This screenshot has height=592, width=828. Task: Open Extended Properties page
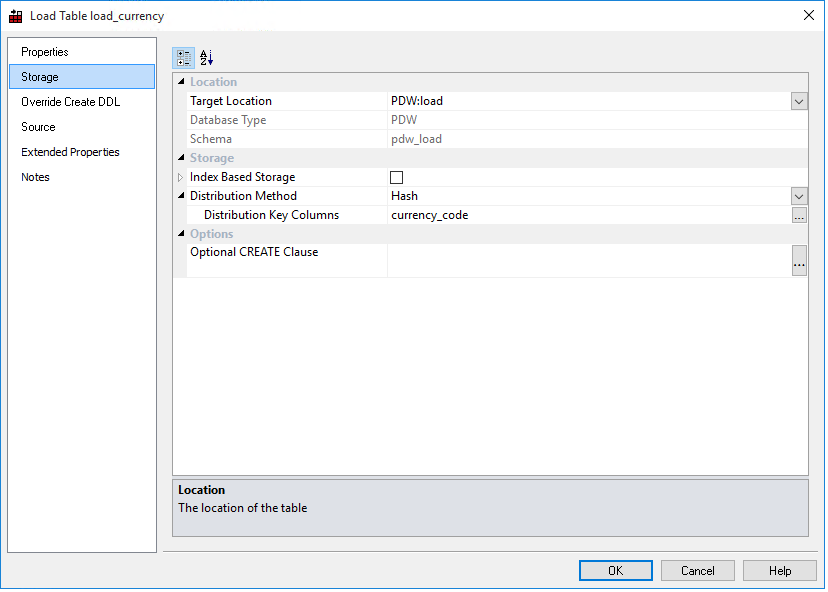(70, 152)
